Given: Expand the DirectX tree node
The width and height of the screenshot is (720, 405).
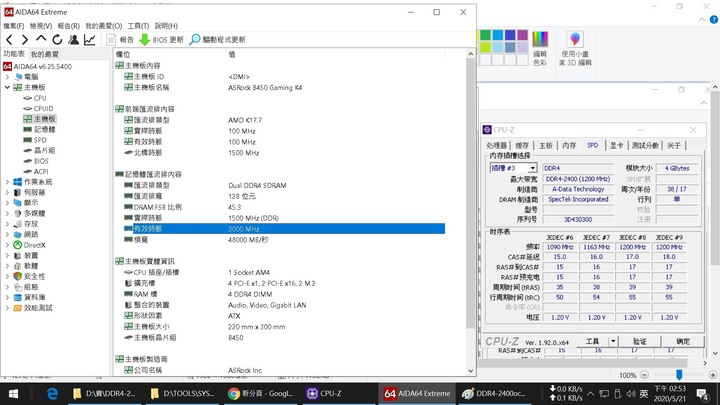Looking at the screenshot, I should 7,245.
